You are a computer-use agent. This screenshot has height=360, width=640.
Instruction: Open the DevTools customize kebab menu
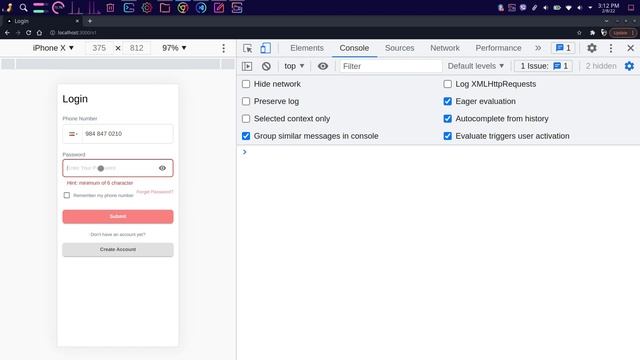click(611, 48)
